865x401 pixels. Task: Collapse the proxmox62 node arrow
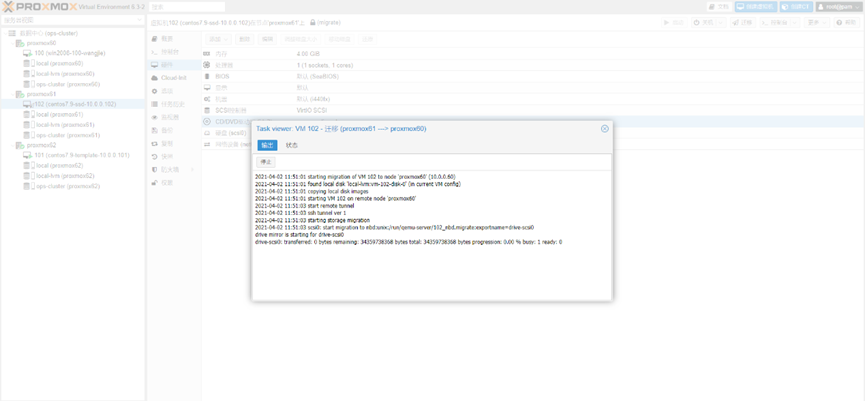pos(13,145)
